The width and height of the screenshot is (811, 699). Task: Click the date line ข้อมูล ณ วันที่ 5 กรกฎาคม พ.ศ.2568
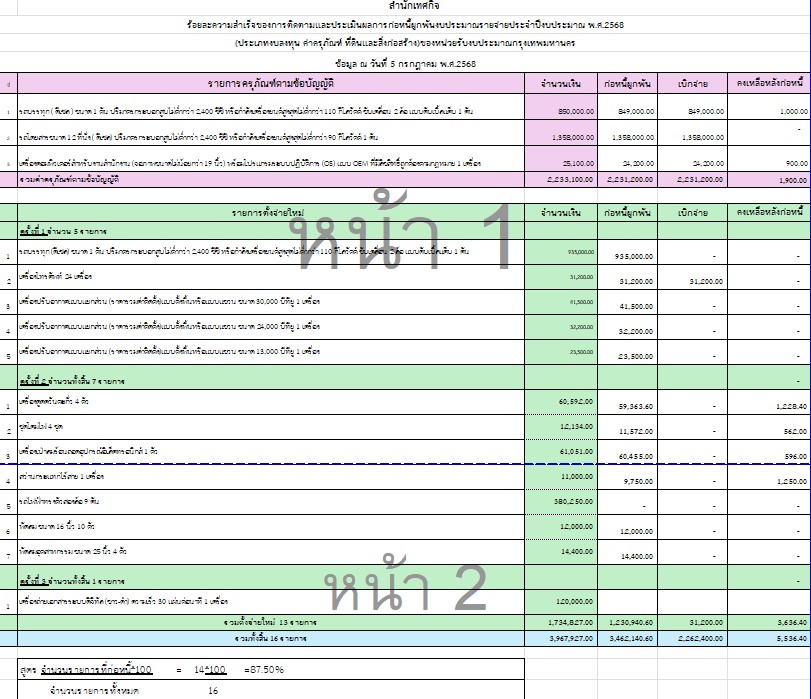(x=406, y=64)
